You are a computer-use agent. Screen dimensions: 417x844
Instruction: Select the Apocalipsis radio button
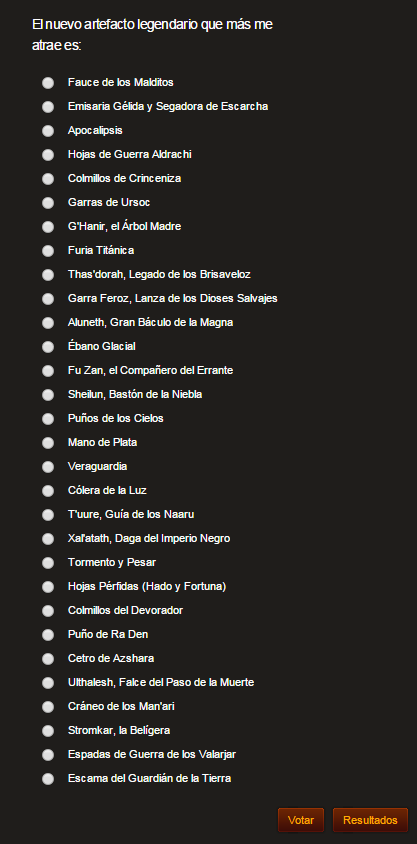click(x=48, y=131)
